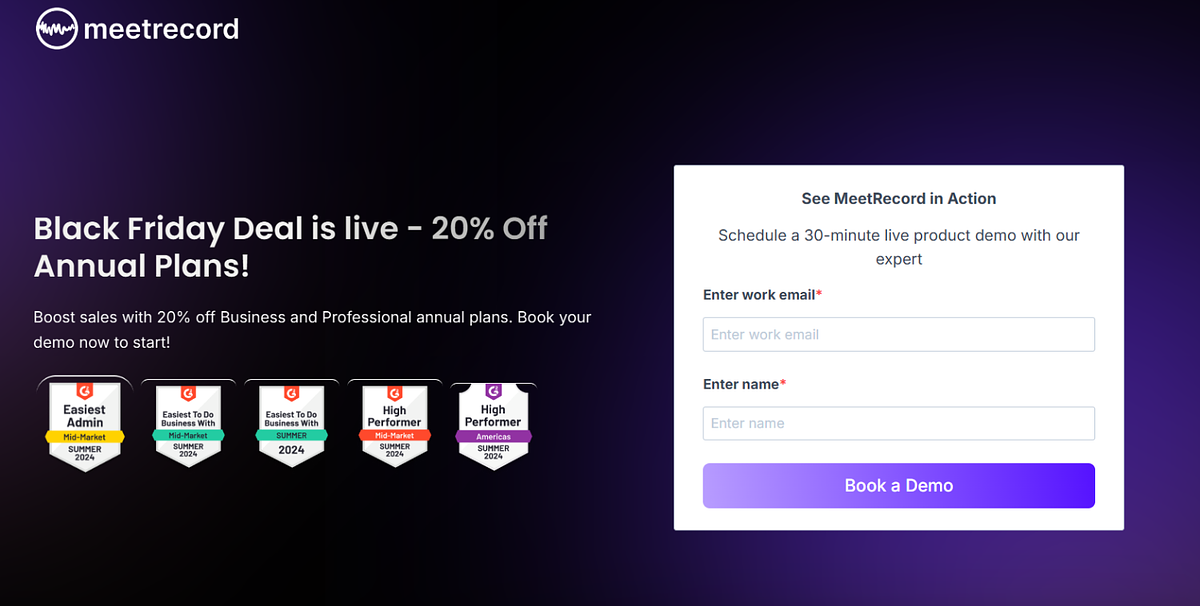Open the Easiest To Do Business With Mid-Market badge
1200x606 pixels.
(x=188, y=424)
